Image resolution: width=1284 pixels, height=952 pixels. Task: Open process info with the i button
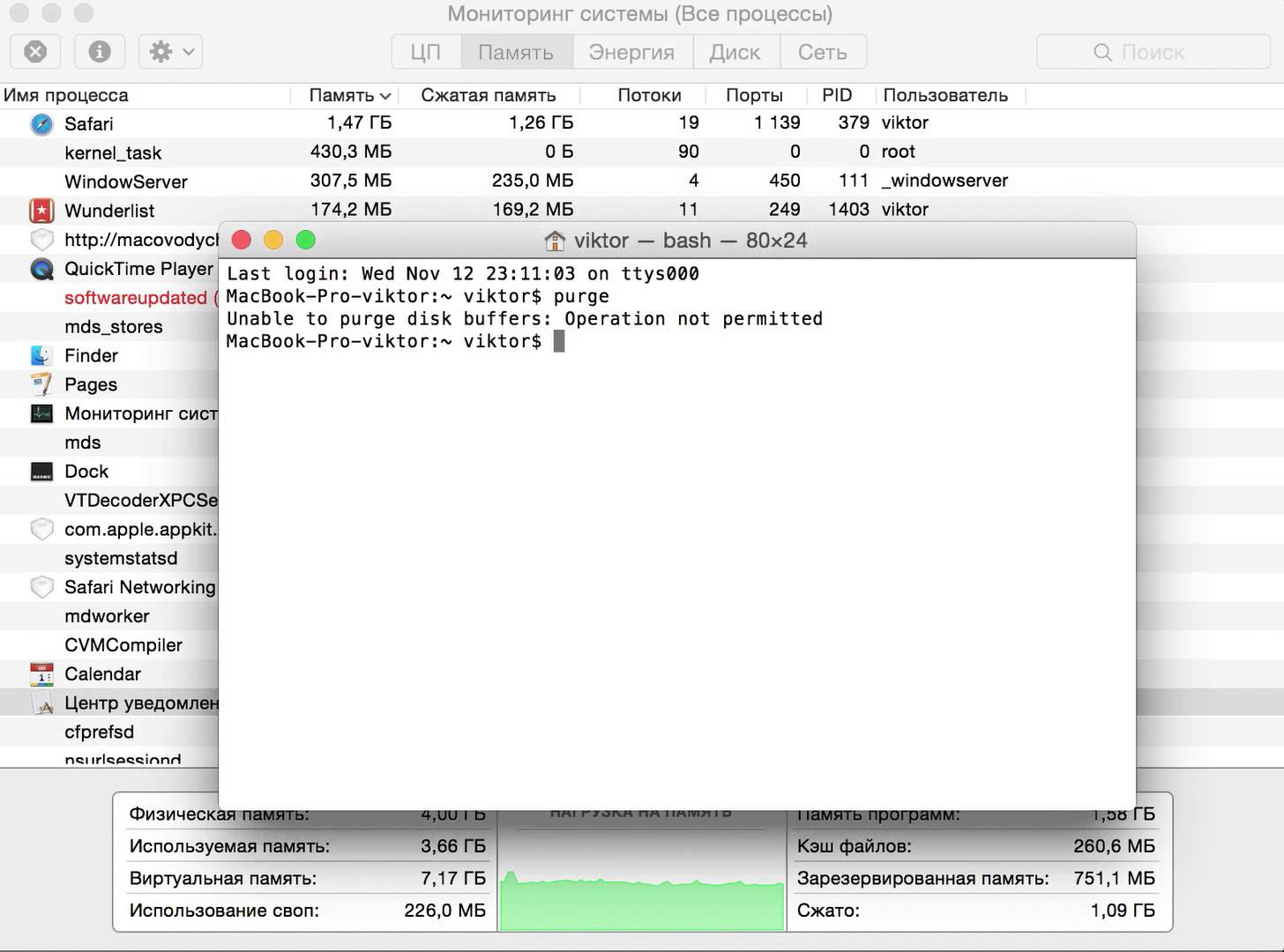100,52
